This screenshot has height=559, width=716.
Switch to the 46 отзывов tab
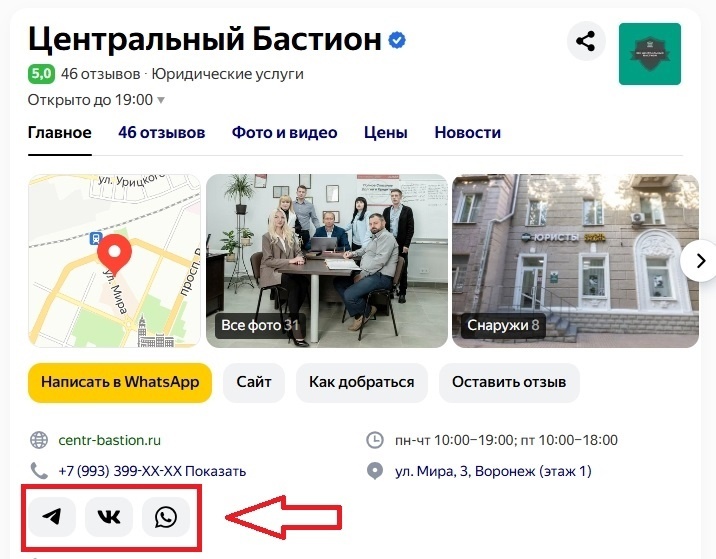coord(162,132)
